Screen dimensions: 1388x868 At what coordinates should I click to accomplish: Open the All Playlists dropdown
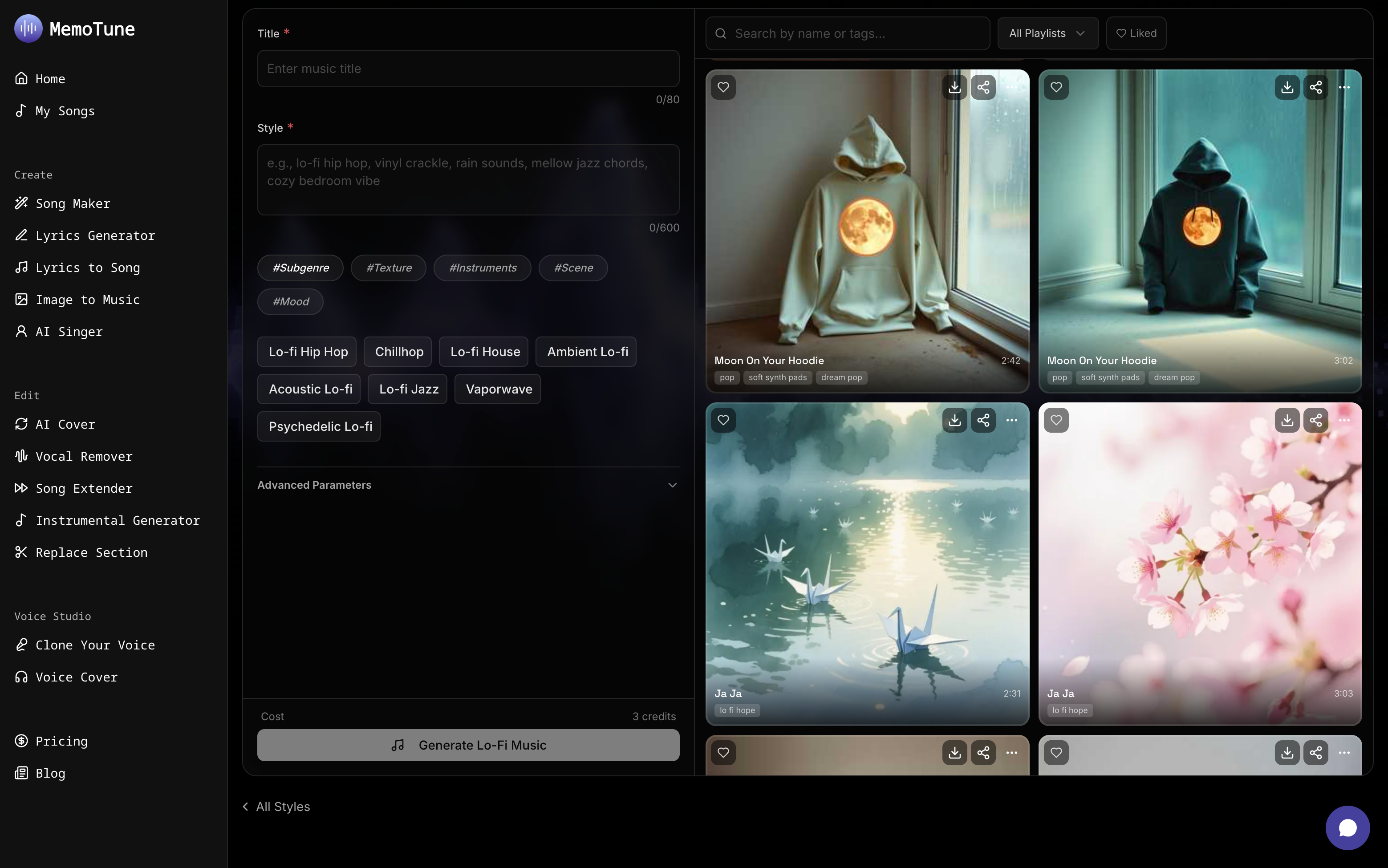tap(1047, 33)
